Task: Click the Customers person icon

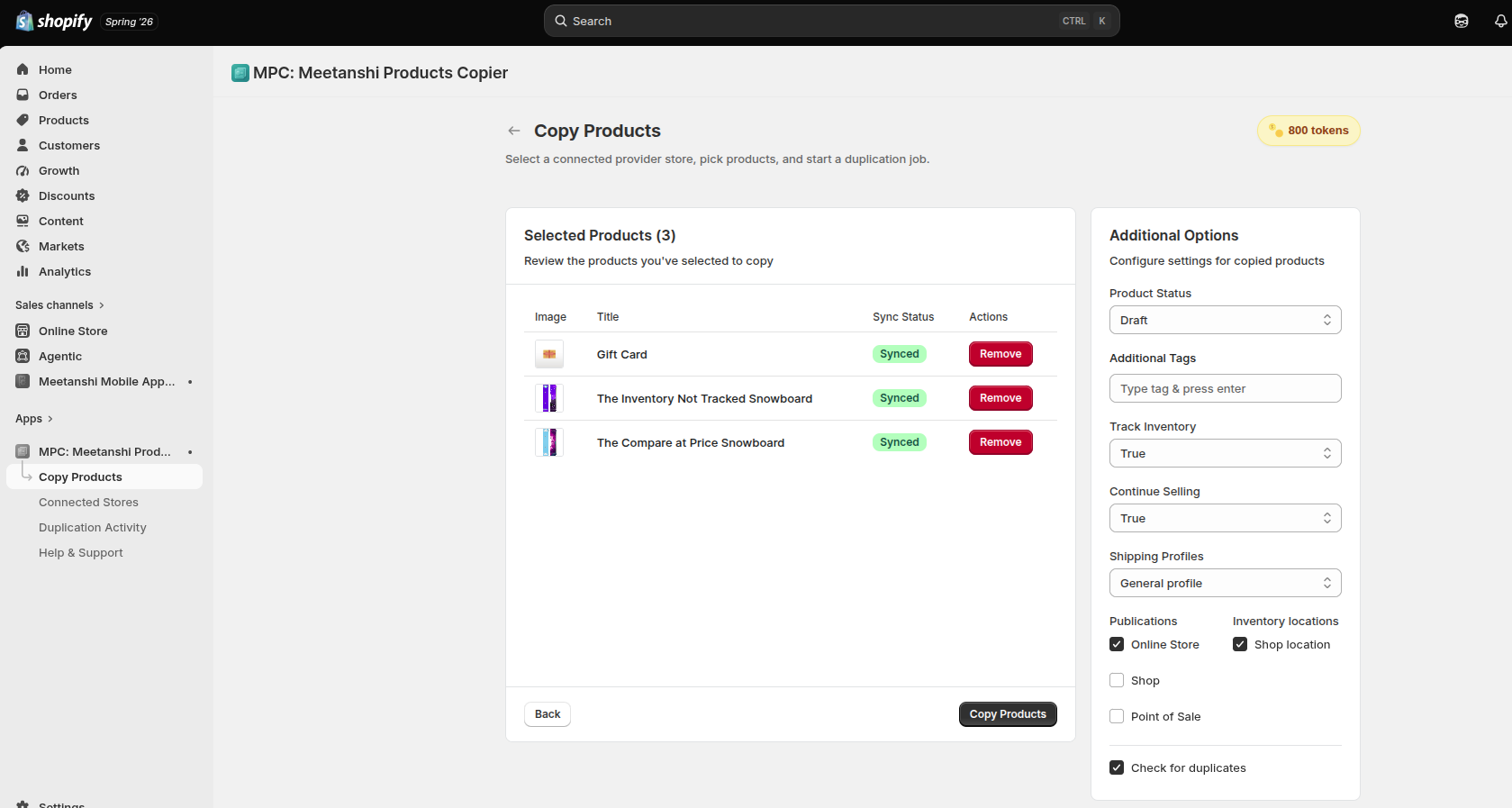Action: coord(23,145)
